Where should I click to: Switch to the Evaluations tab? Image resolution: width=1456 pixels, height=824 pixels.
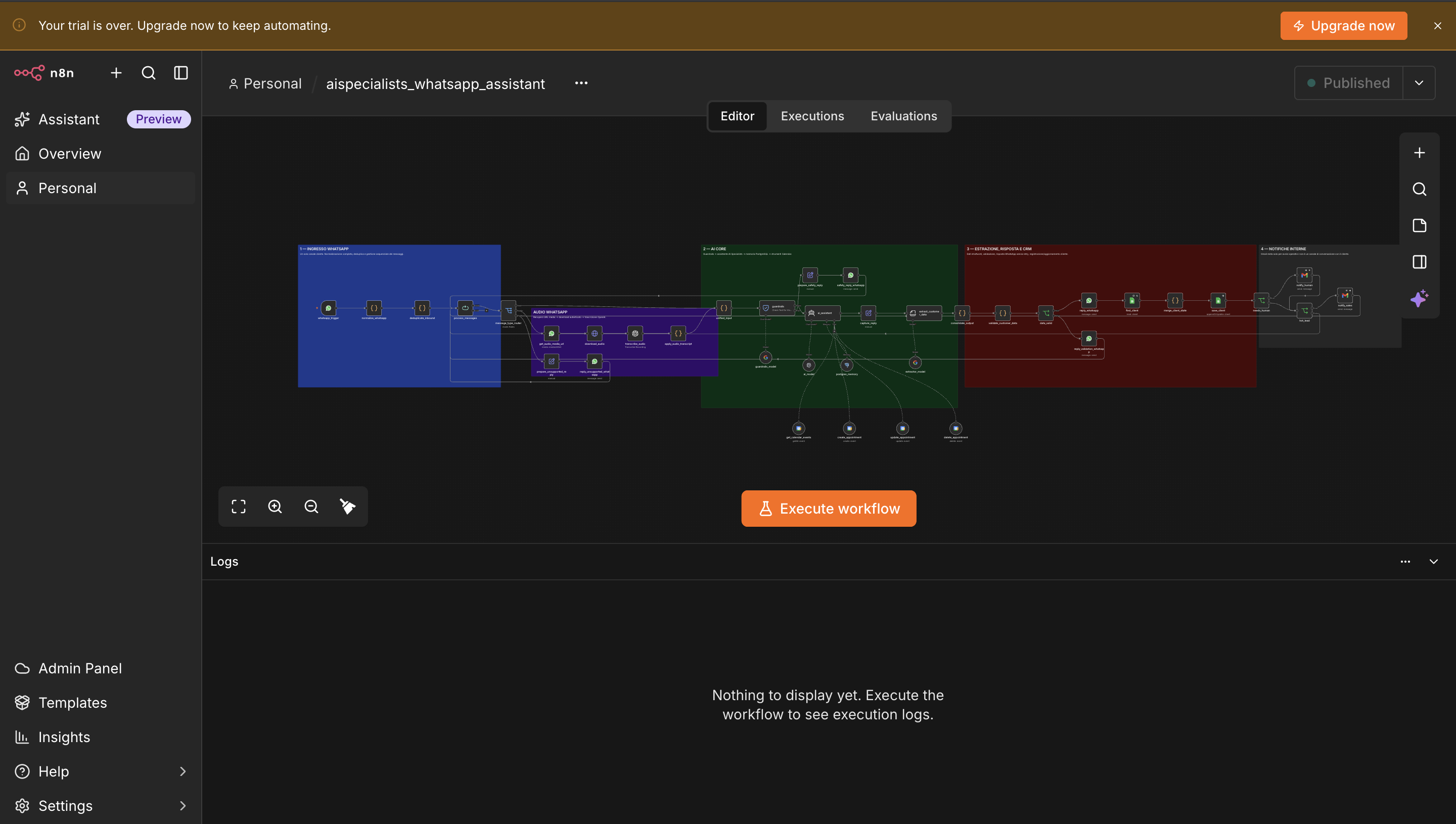[904, 116]
